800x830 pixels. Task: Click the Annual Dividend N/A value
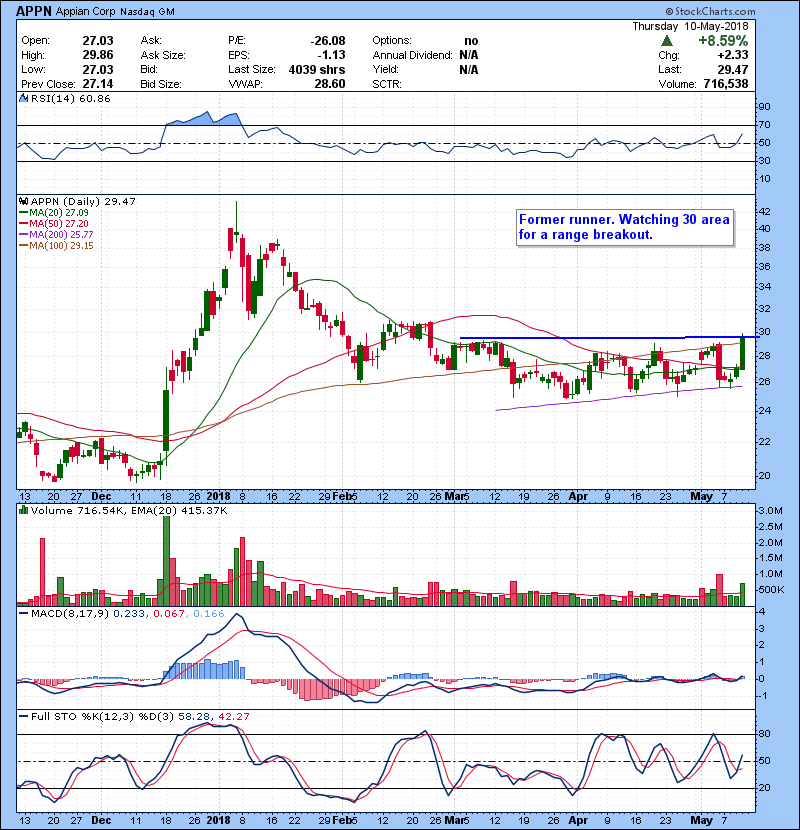click(x=469, y=55)
